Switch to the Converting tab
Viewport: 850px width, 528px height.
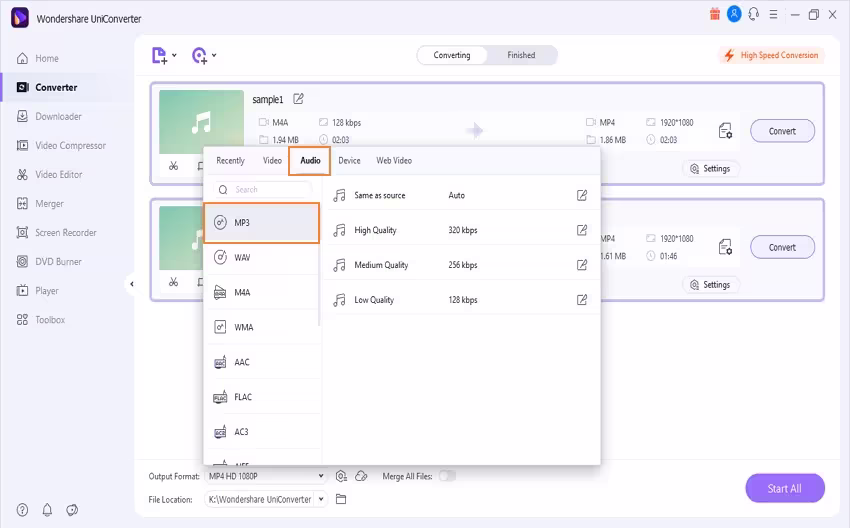pyautogui.click(x=452, y=55)
